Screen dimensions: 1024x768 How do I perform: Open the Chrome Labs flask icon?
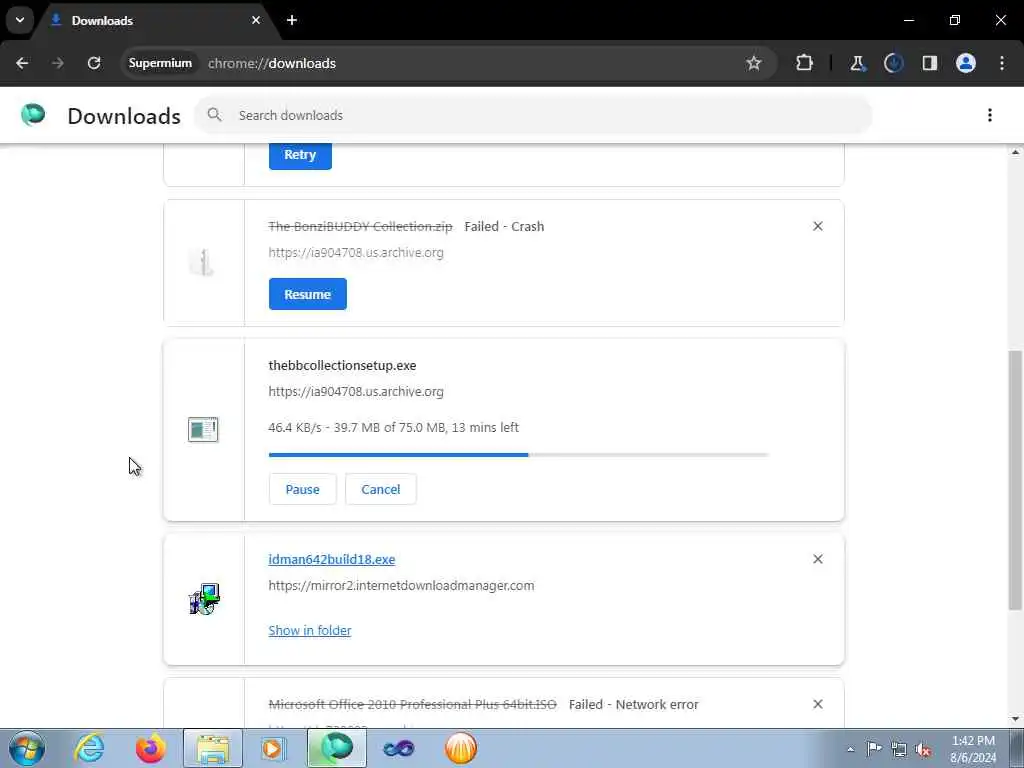[x=857, y=63]
